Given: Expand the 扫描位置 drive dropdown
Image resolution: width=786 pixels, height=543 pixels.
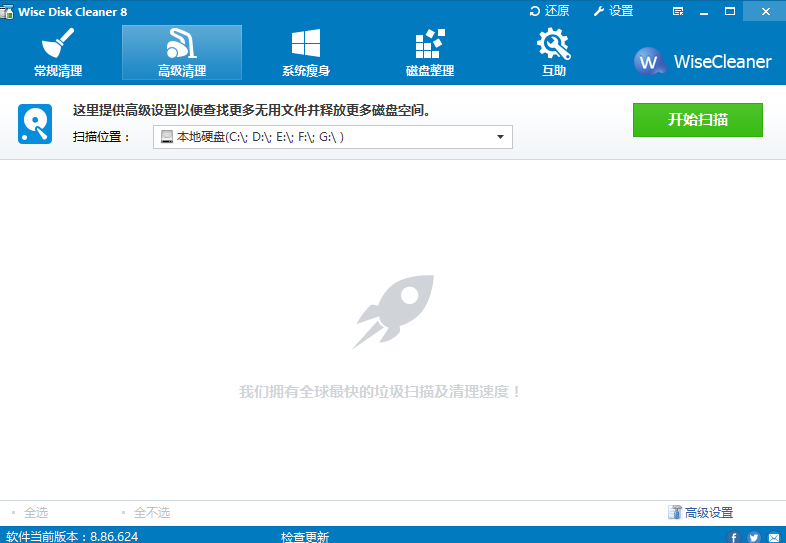Looking at the screenshot, I should [x=332, y=137].
